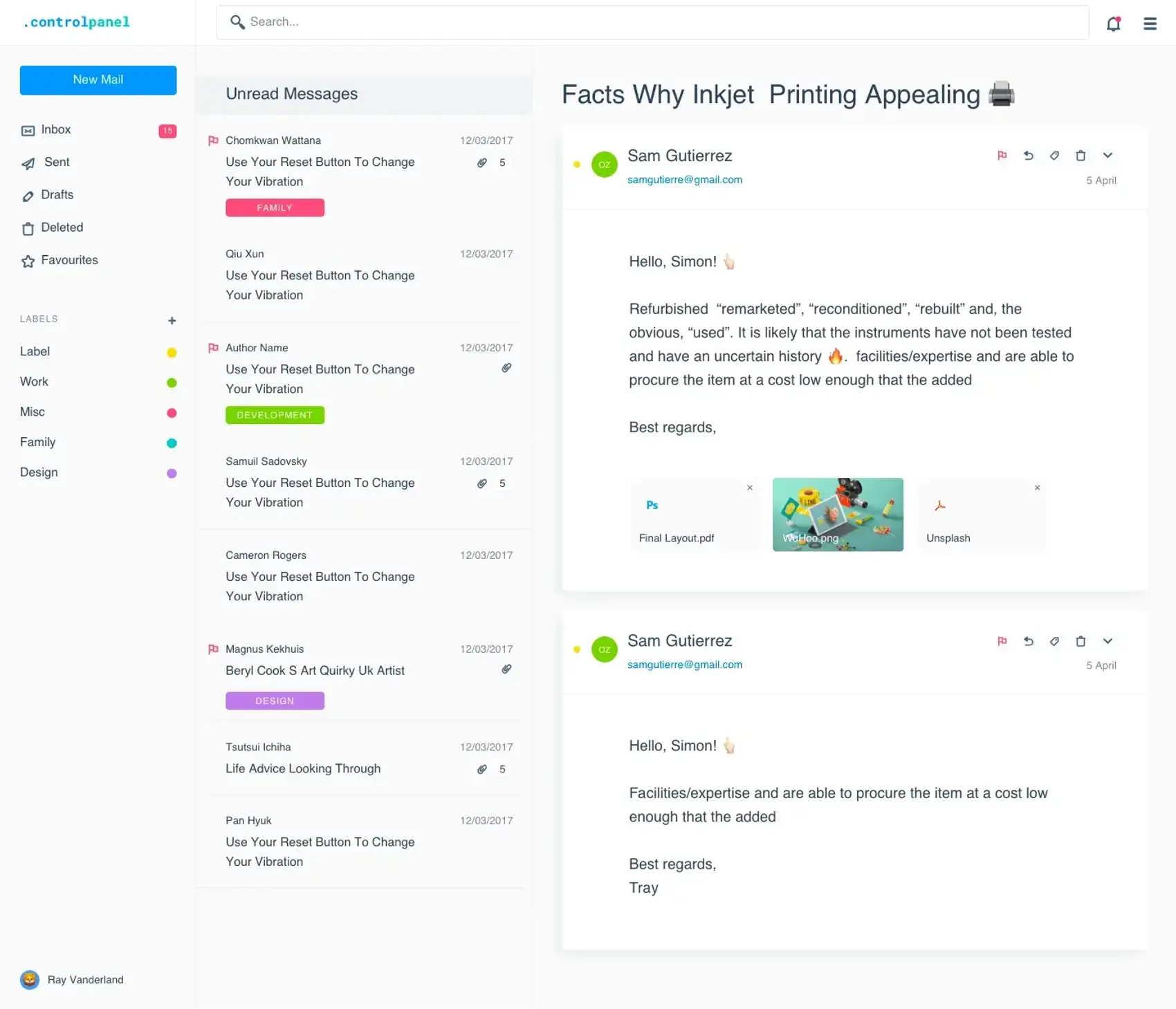1176x1009 pixels.
Task: Tag the first Sam Gutierrez message
Action: click(x=1054, y=156)
